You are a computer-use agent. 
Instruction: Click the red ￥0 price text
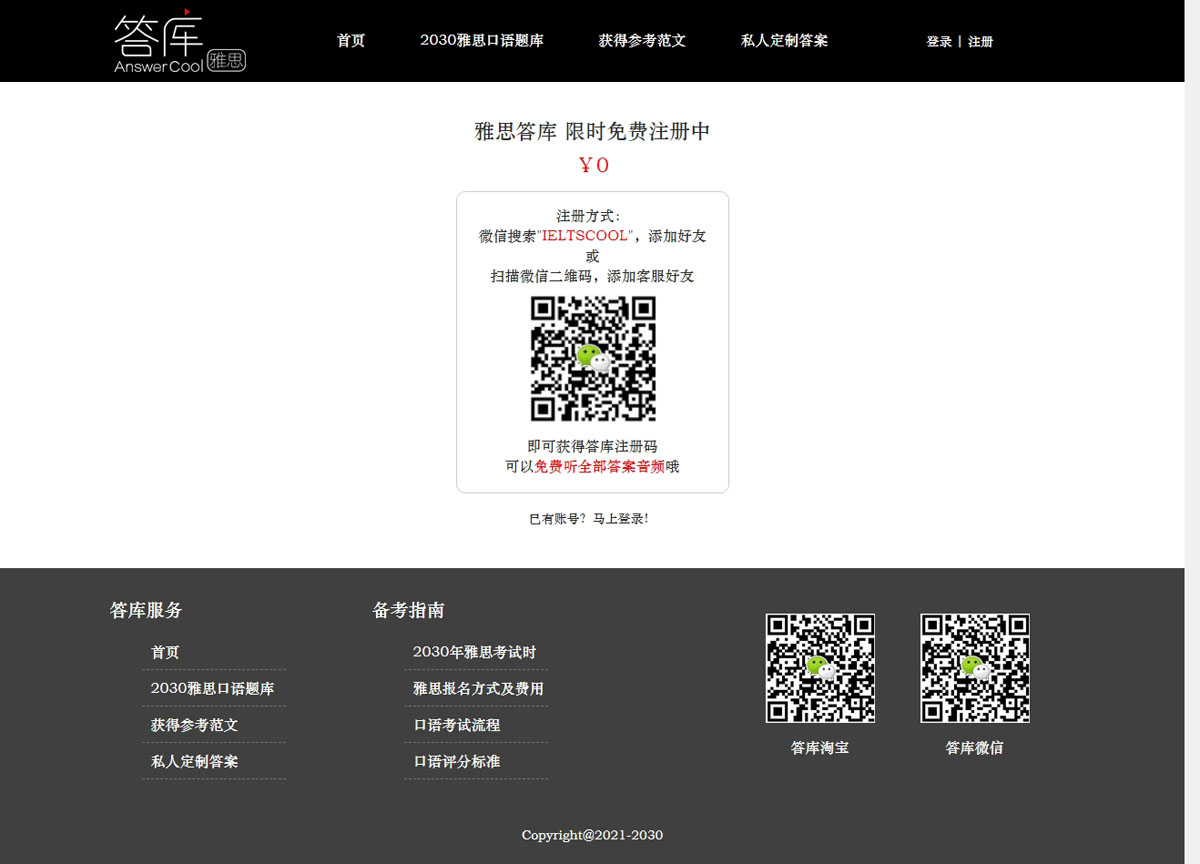[x=593, y=166]
